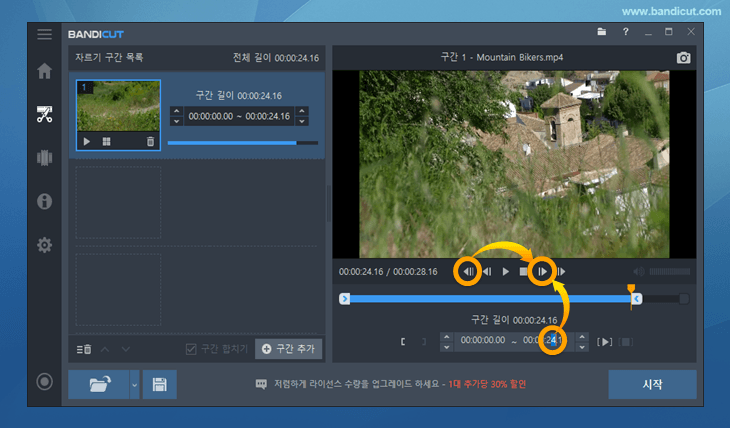Toggle the 구간 합치기 merge checkbox
Screen dimensions: 730x428
[191, 349]
